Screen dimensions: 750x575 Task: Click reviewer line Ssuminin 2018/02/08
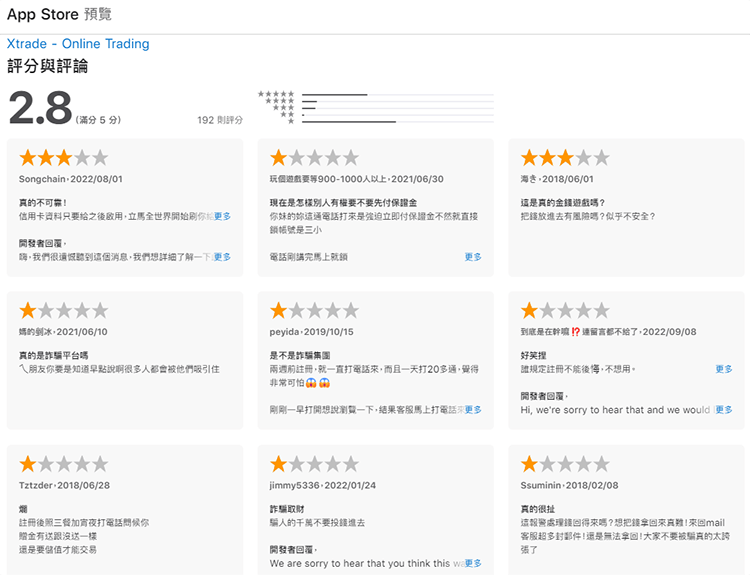(x=569, y=486)
